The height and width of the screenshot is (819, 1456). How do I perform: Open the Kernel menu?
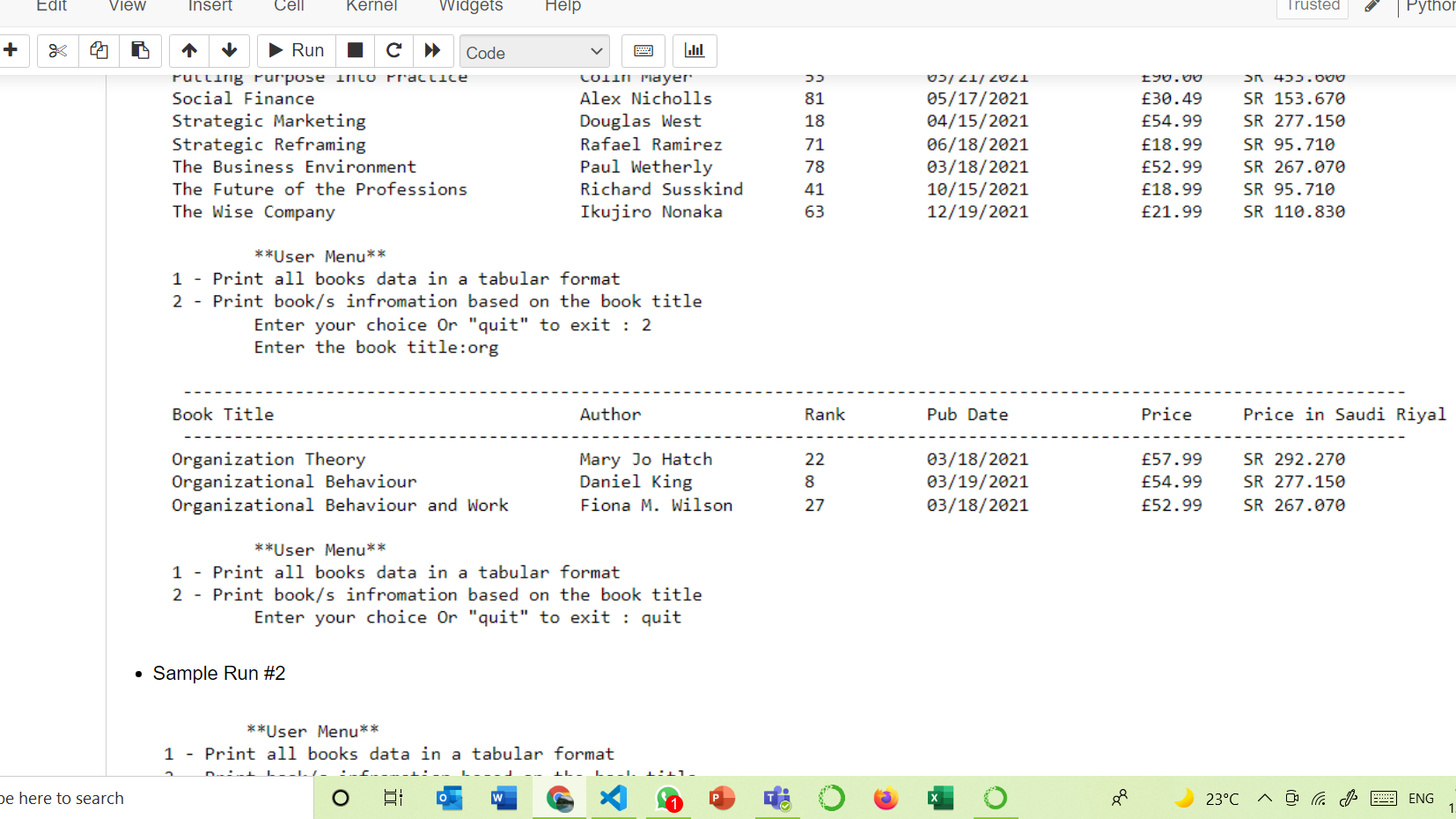(x=371, y=6)
